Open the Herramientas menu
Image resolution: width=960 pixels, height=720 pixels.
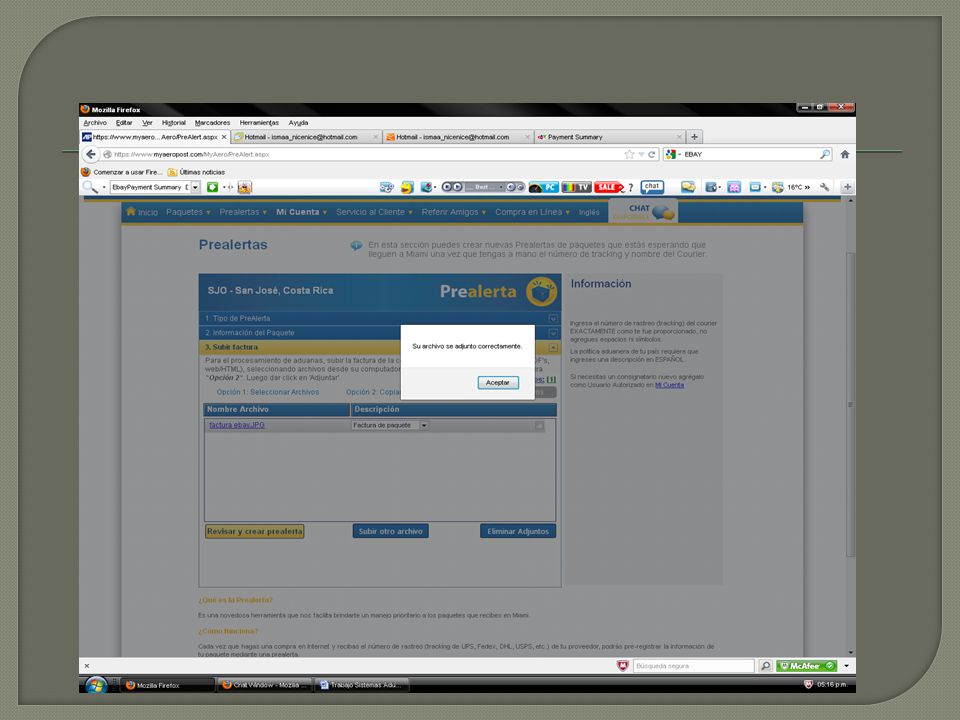259,122
